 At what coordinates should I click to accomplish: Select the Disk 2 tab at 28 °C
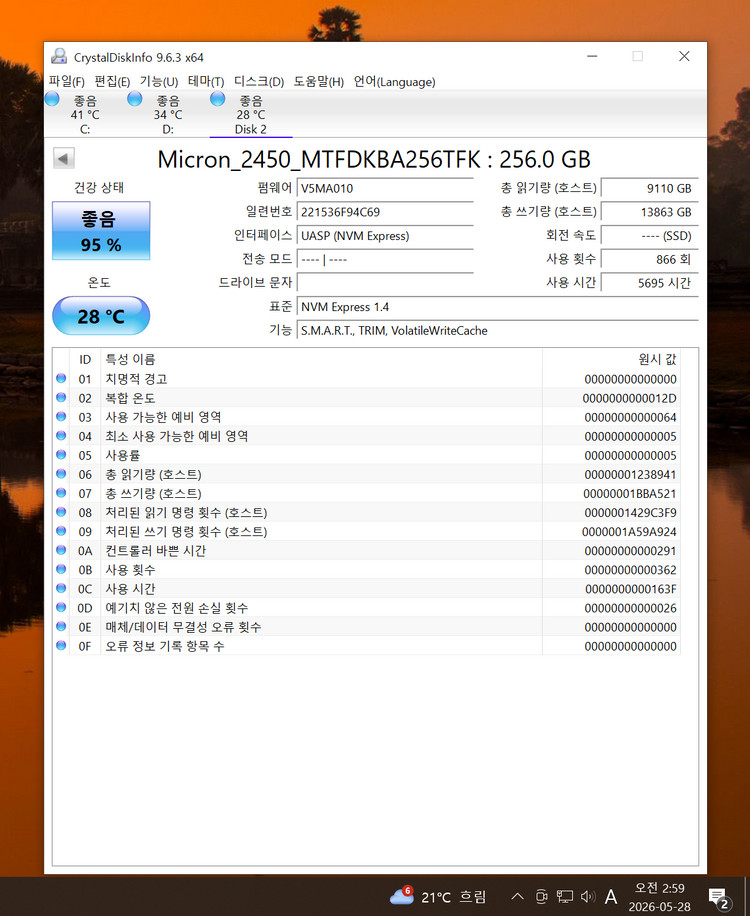[x=251, y=114]
